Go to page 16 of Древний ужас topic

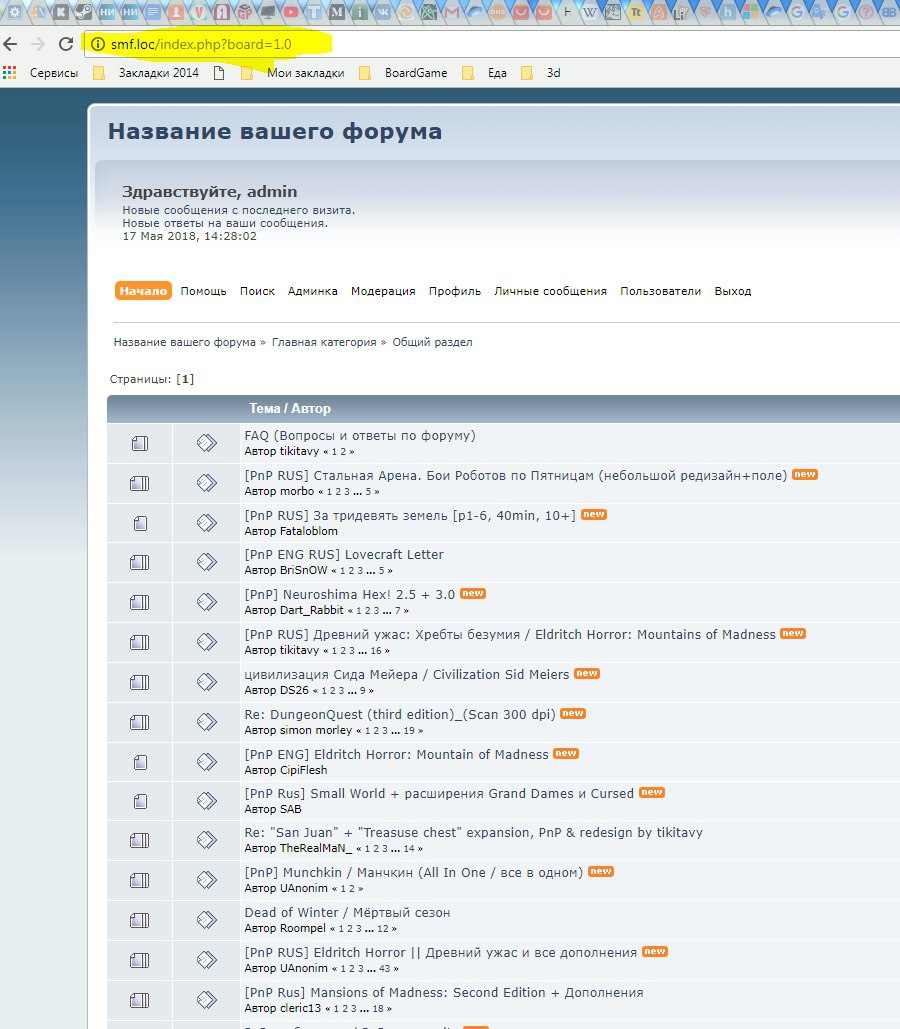[x=375, y=651]
